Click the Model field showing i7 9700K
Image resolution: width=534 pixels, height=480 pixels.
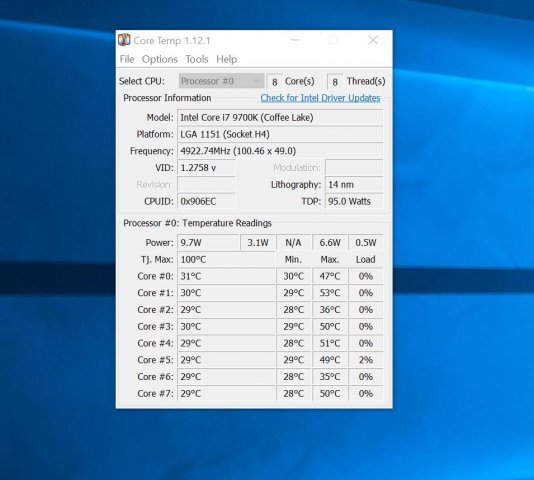tap(280, 118)
